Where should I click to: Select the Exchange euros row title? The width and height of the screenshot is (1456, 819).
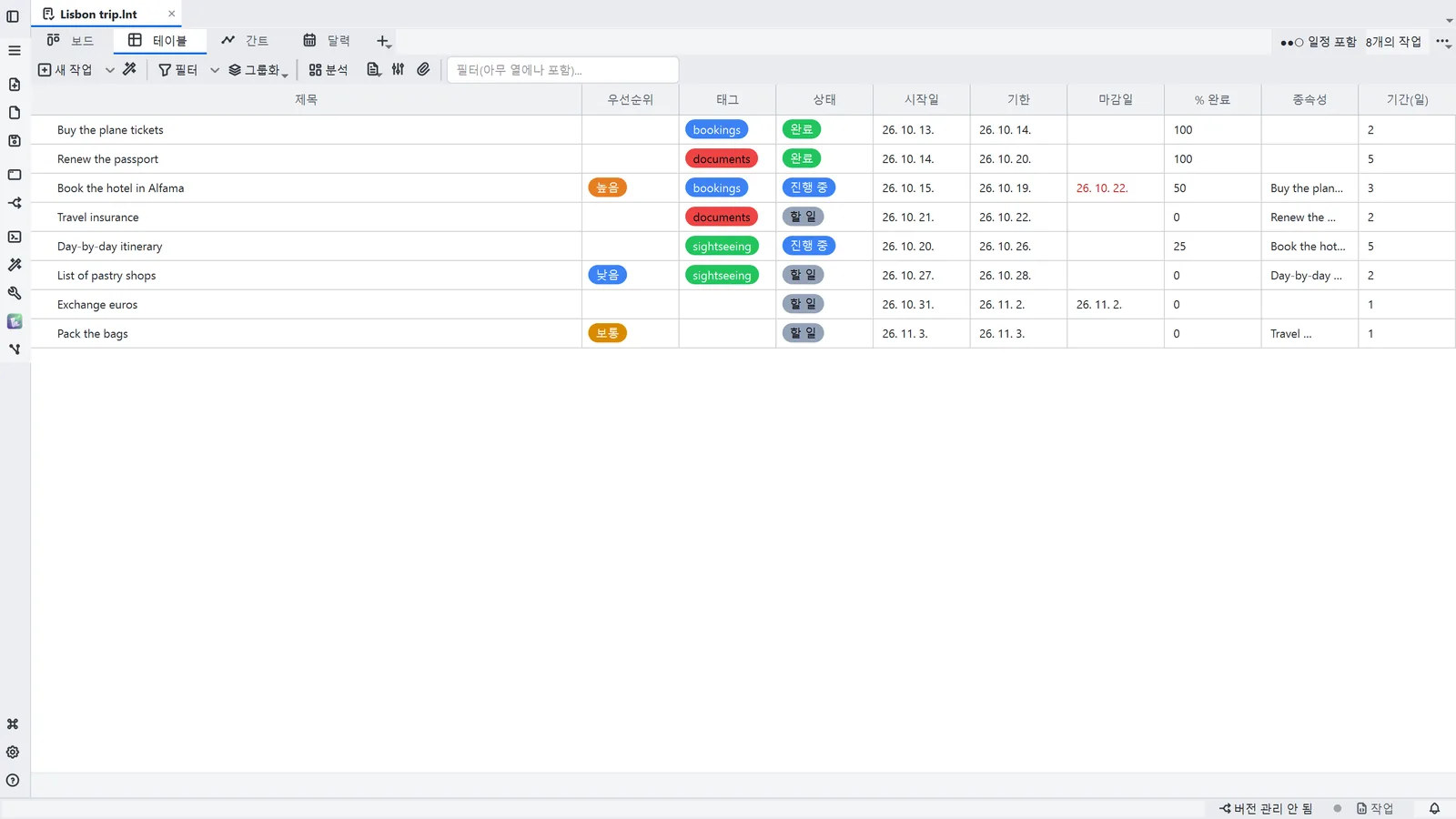point(97,305)
